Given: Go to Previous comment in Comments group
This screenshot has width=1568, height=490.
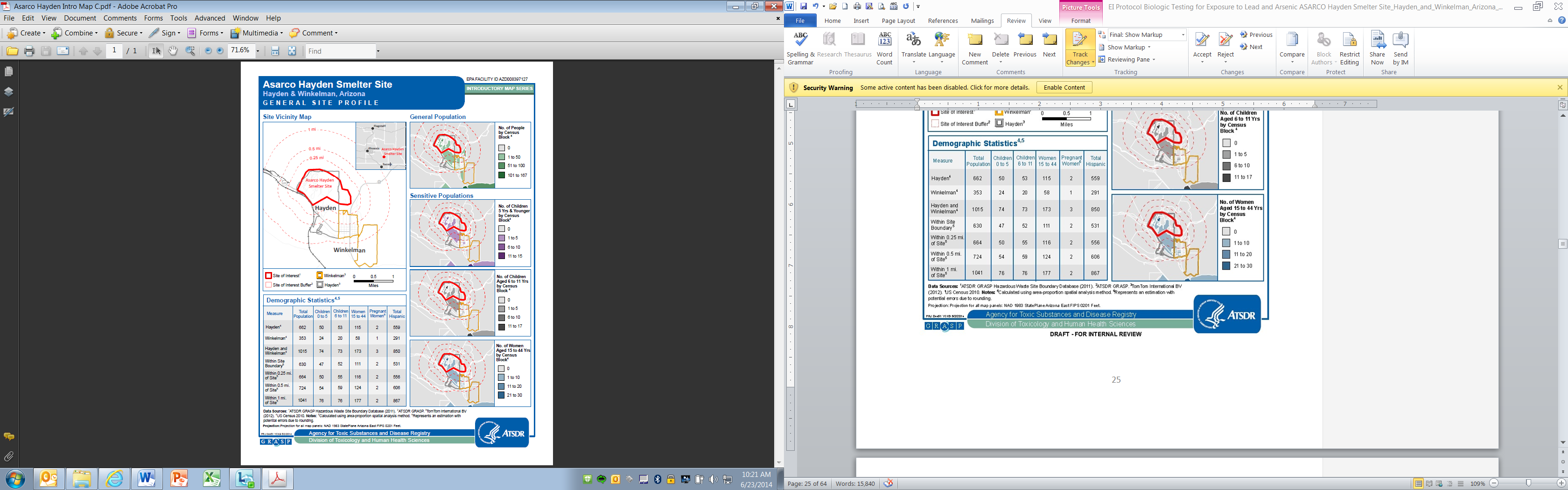Looking at the screenshot, I should coord(1025,46).
